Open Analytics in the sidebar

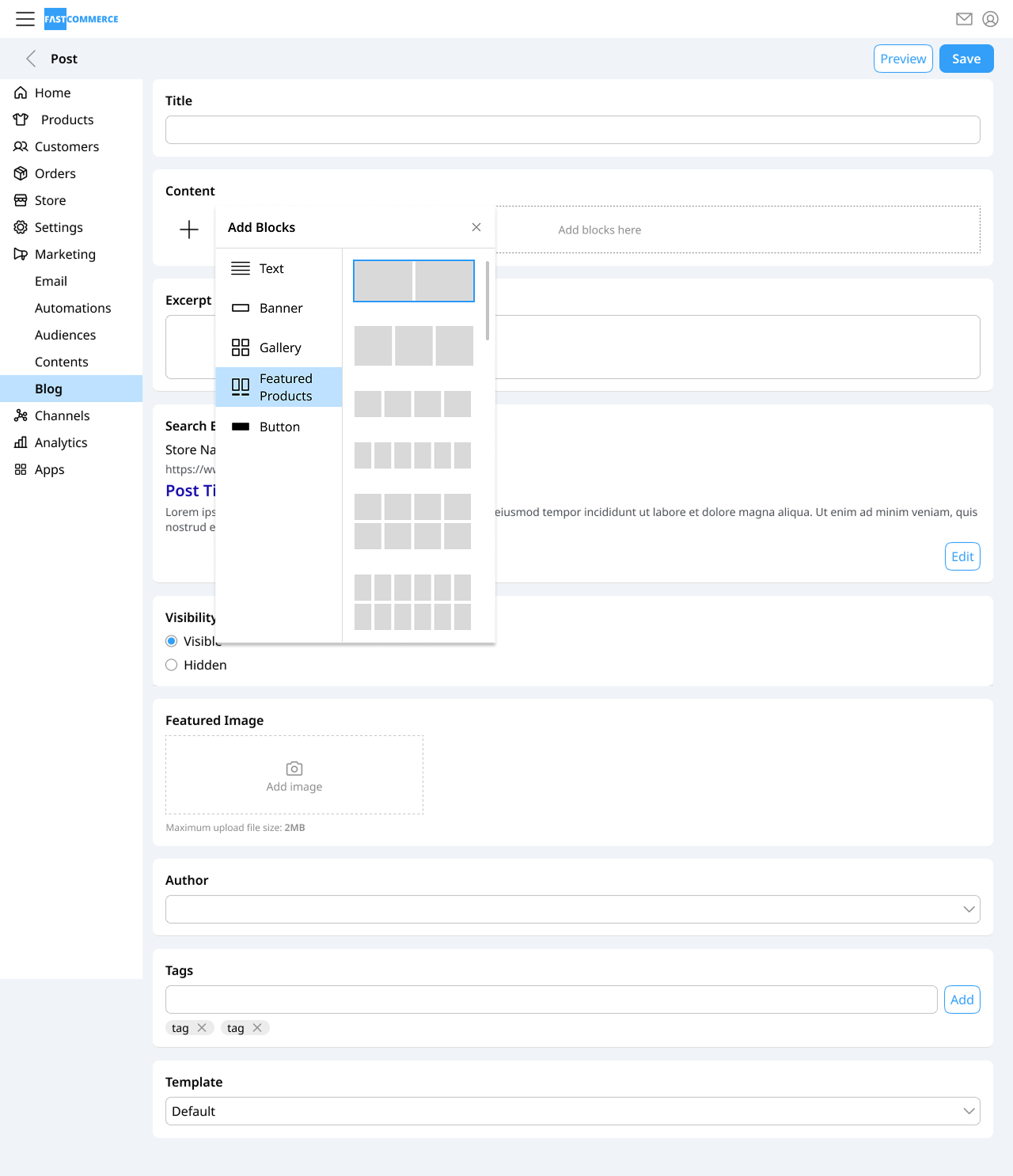61,442
